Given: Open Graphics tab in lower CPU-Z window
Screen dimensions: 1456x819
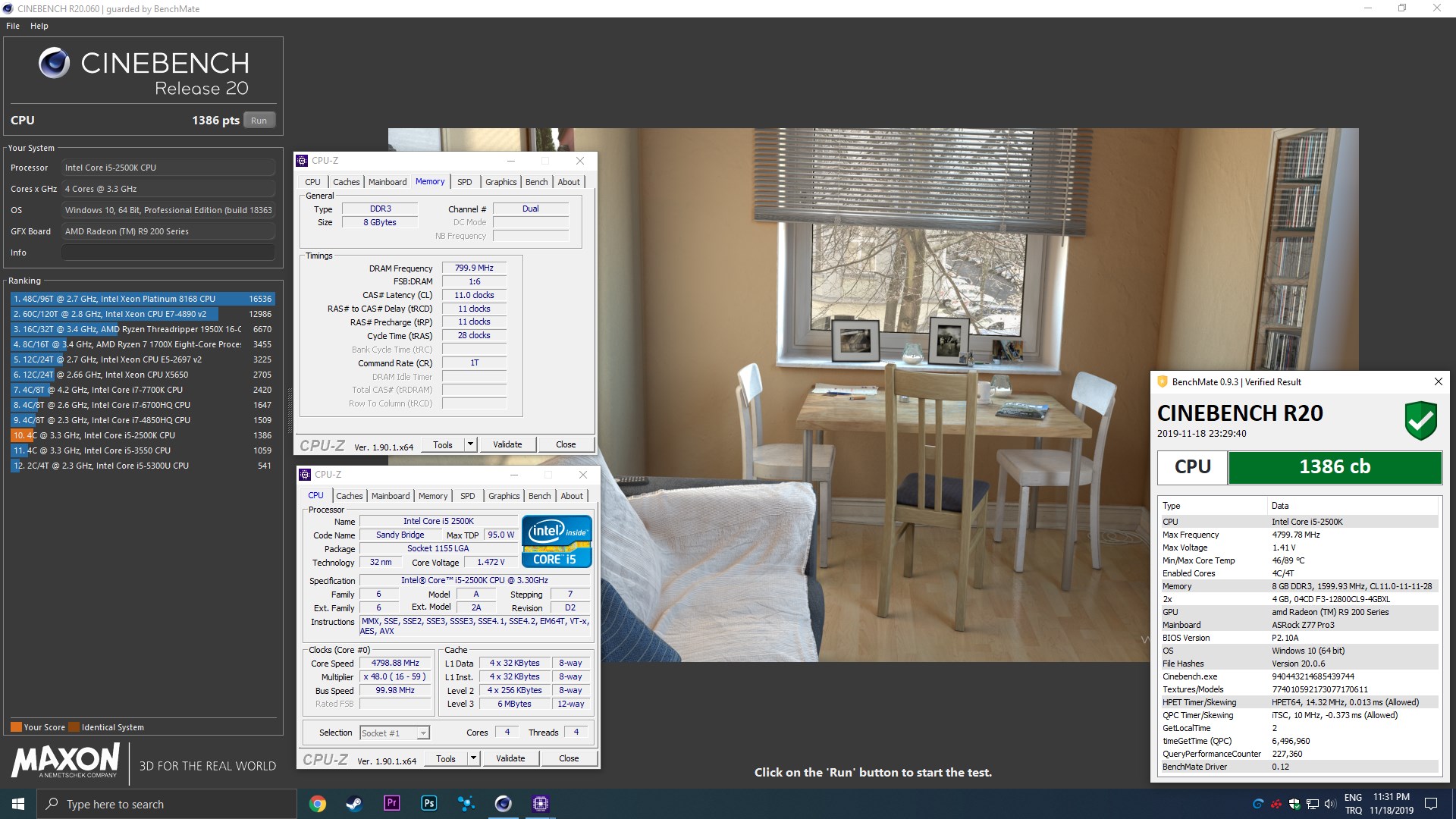Looking at the screenshot, I should 504,496.
